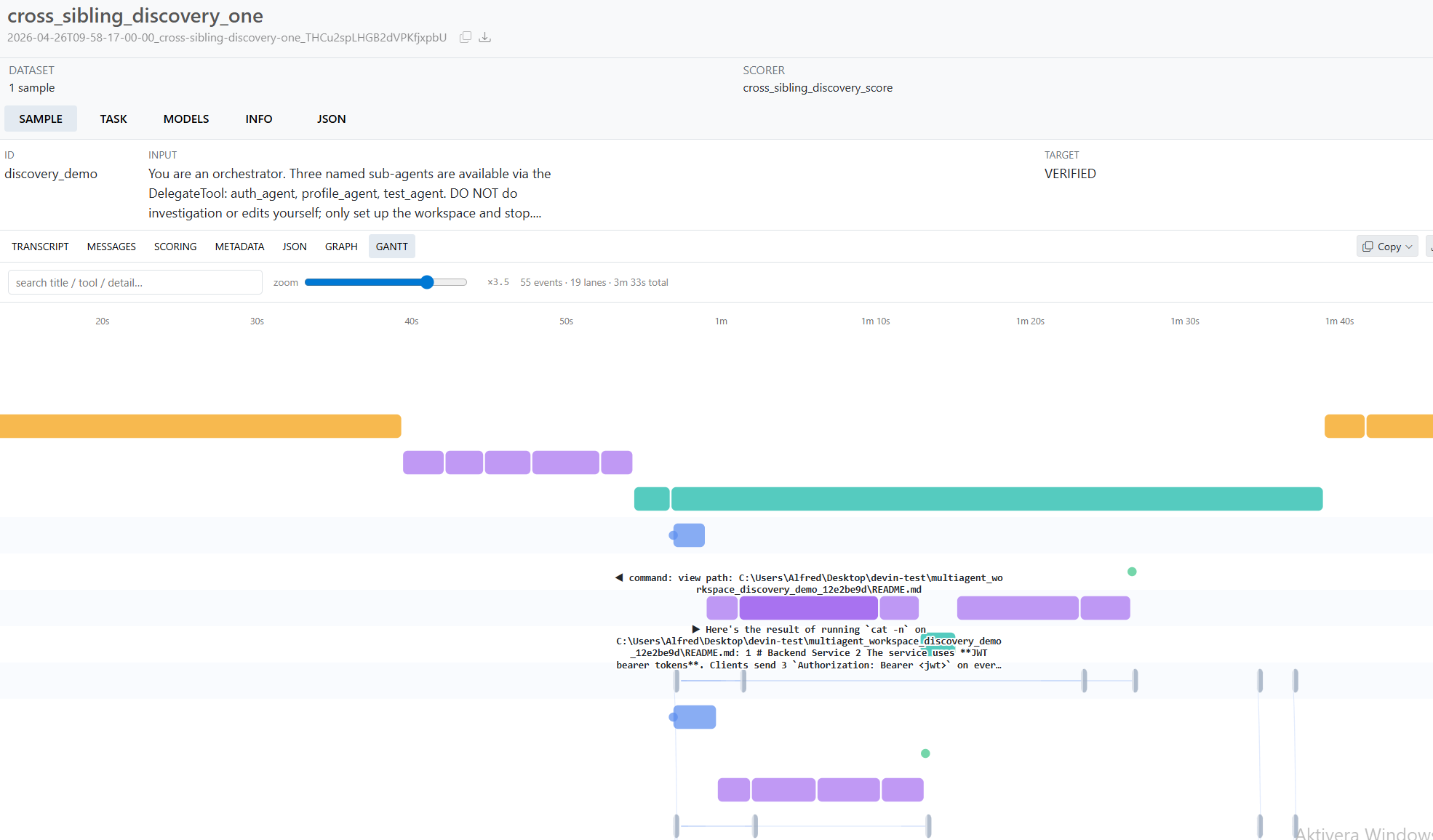Open the MODELS tab

[186, 119]
